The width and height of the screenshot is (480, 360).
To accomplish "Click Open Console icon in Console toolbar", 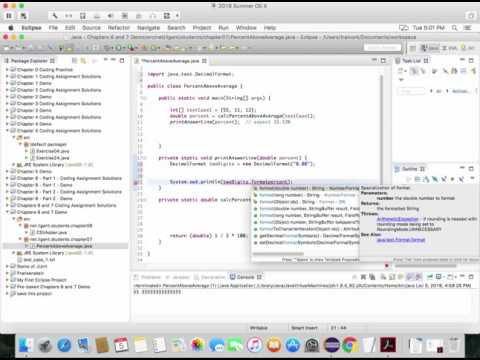I will click(x=451, y=277).
